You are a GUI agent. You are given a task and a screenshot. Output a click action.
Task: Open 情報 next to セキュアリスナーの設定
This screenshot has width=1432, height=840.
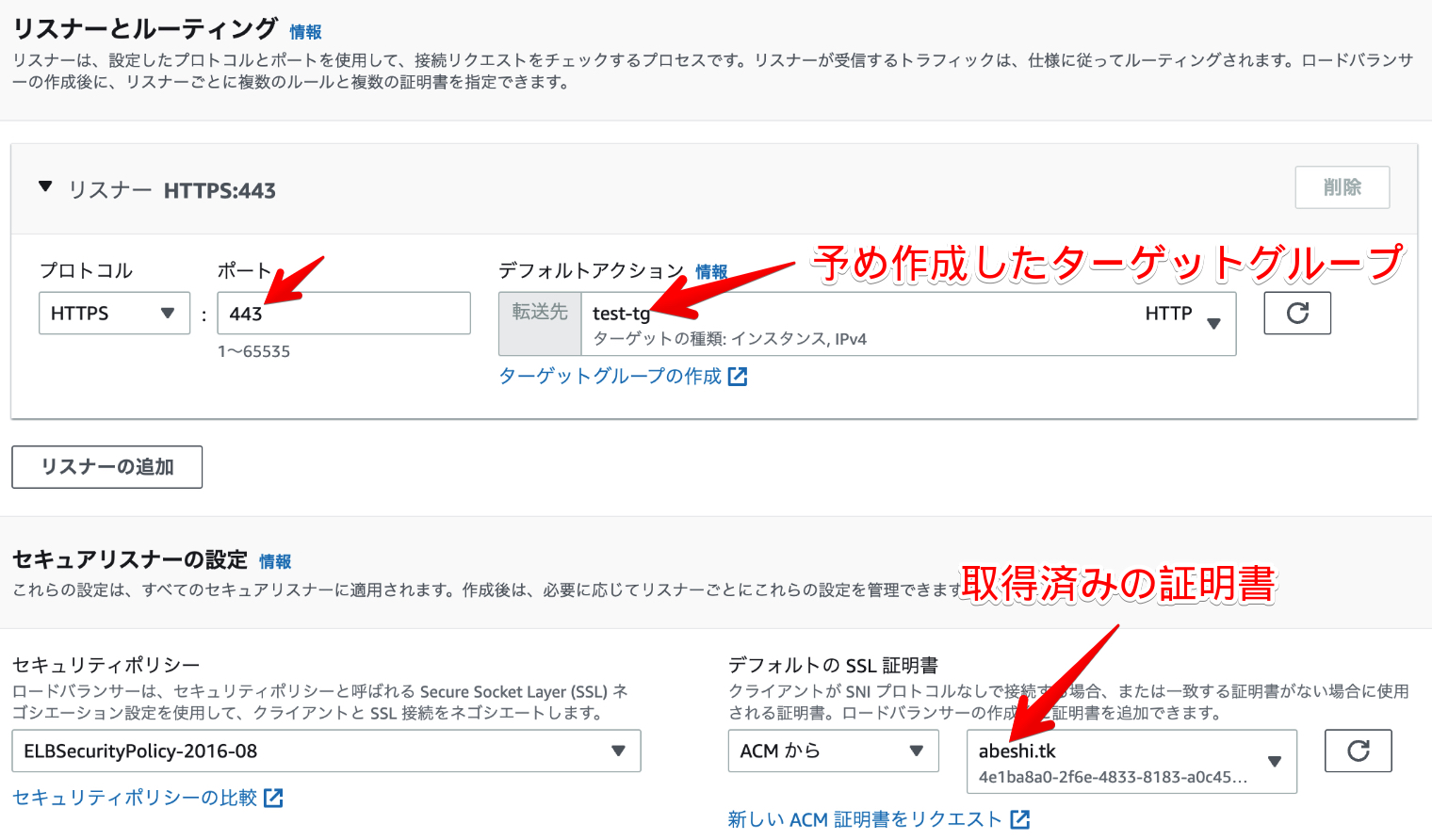click(x=275, y=561)
